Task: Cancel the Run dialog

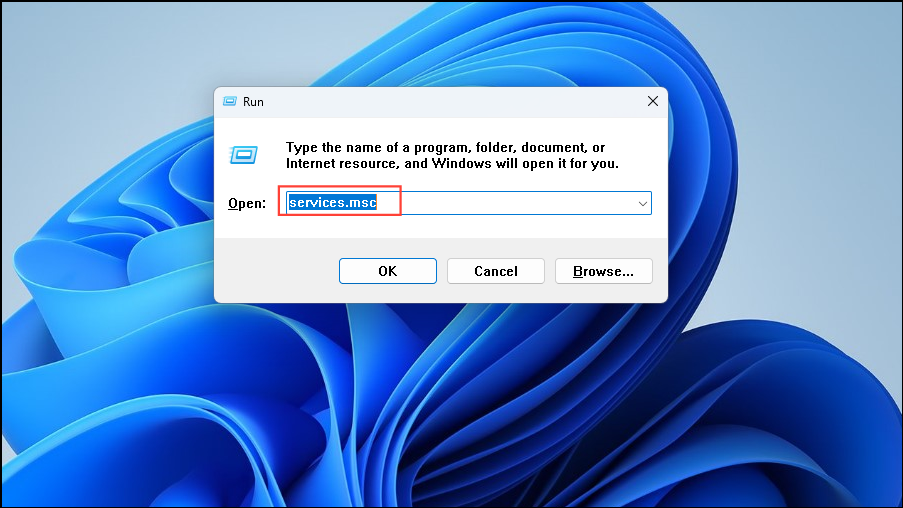Action: coord(495,271)
